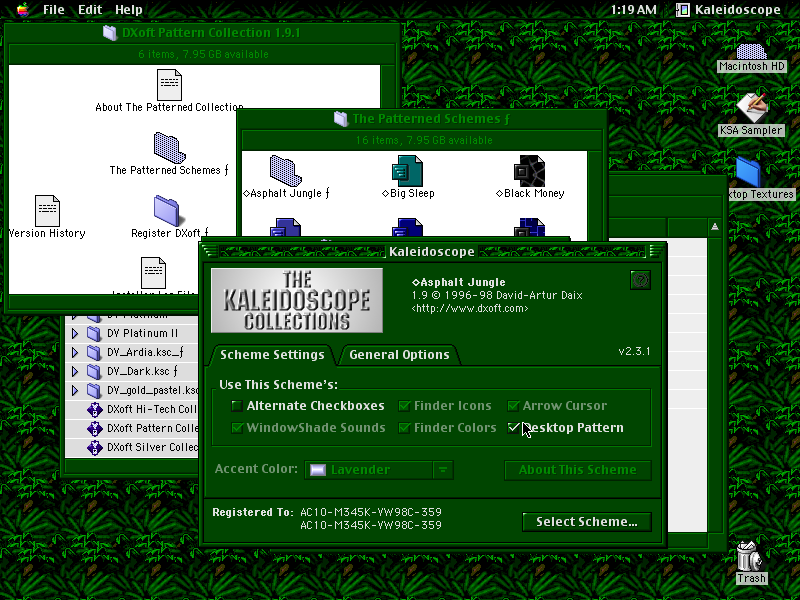Click the DXoft Pattern Collection 1.9.1 title folder icon
Image resolution: width=800 pixels, height=600 pixels.
click(110, 33)
